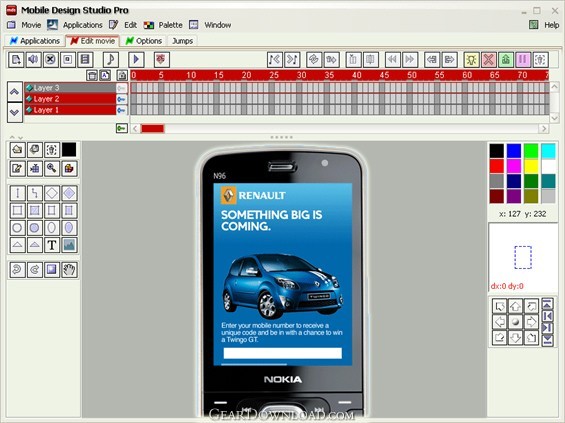Viewport: 565px width, 423px height.
Task: Toggle the green key icon below layers
Action: (122, 128)
